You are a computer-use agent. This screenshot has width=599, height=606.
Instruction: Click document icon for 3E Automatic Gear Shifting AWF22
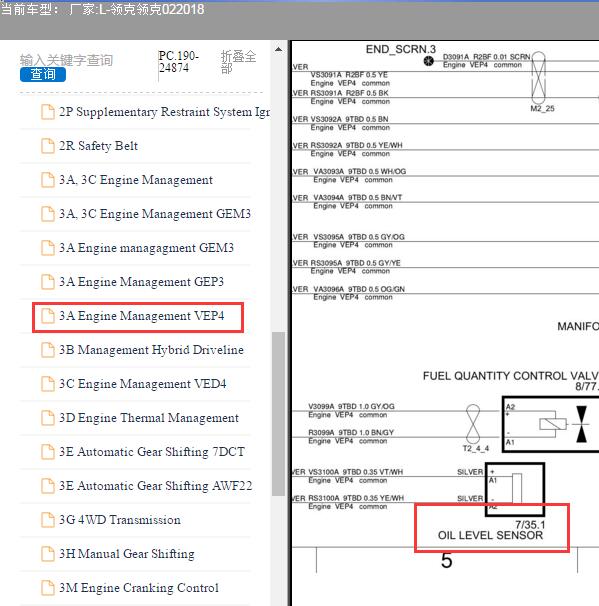48,486
